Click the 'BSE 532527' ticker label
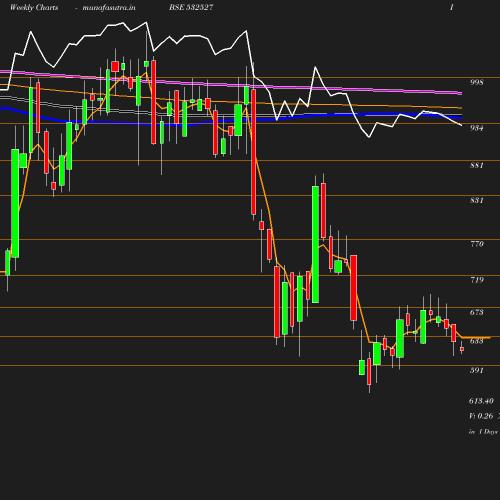This screenshot has width=500, height=500. coord(191,8)
